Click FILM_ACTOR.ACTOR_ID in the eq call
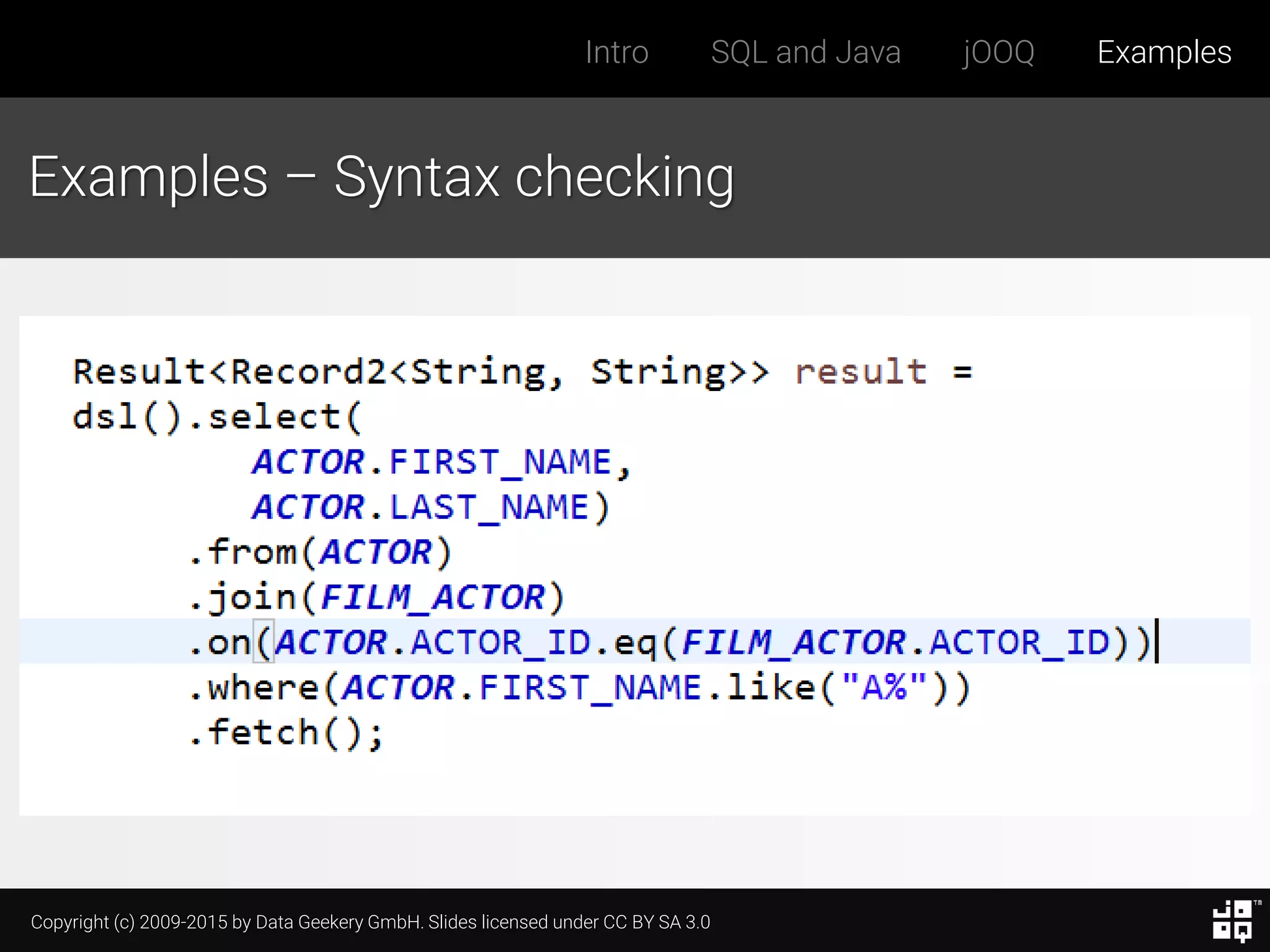This screenshot has width=1270, height=952. tap(895, 642)
